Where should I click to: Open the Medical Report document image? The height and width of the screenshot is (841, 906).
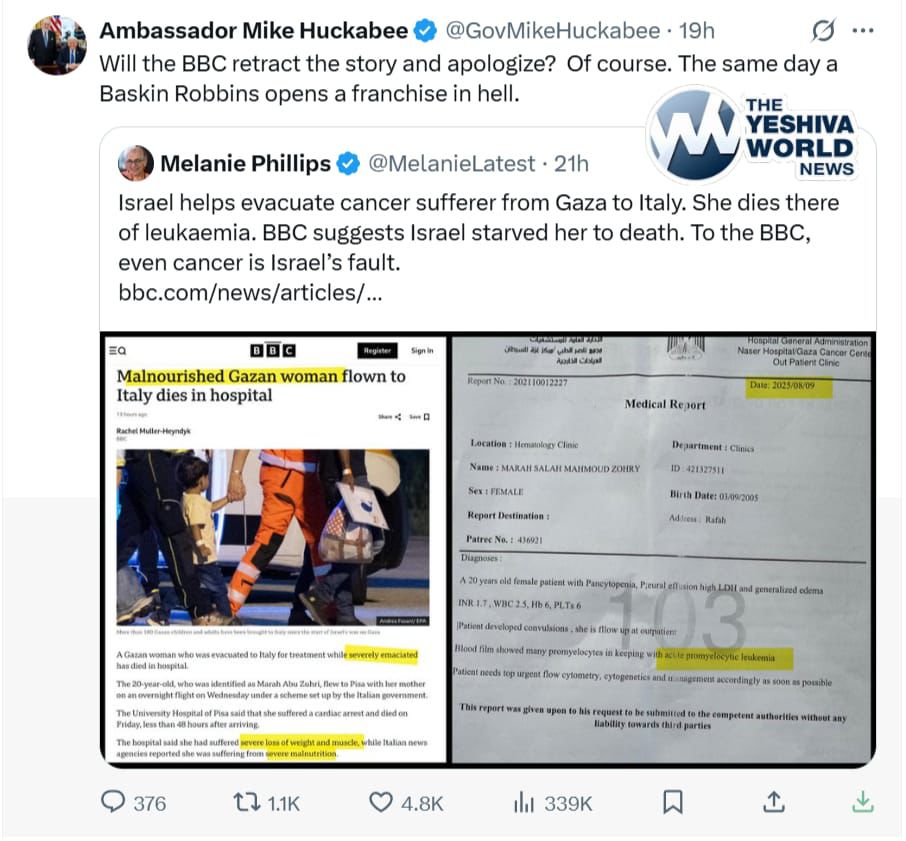click(x=661, y=549)
